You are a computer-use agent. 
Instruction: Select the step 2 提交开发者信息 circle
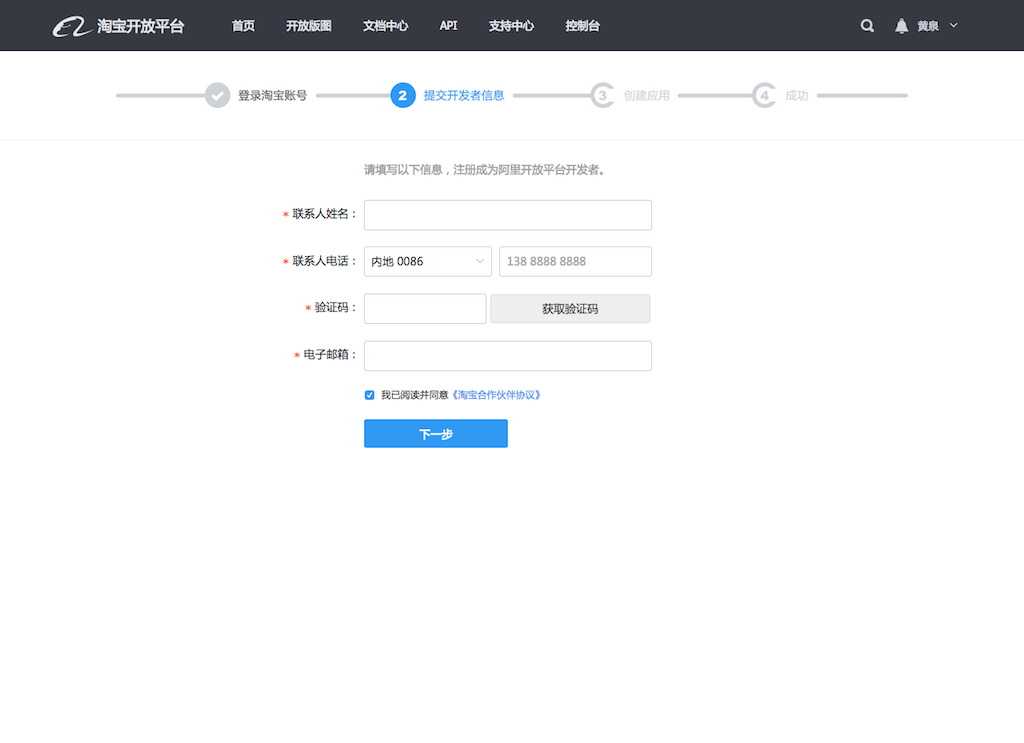(x=402, y=95)
